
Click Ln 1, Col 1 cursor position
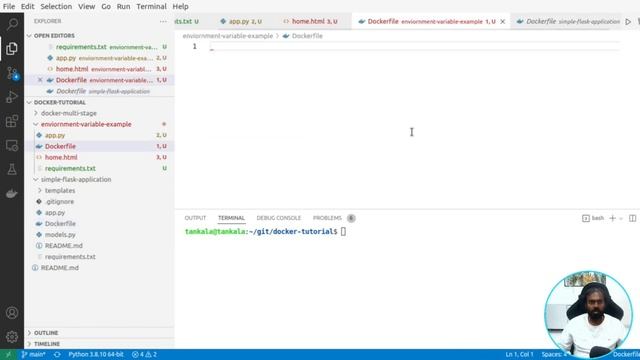[519, 354]
